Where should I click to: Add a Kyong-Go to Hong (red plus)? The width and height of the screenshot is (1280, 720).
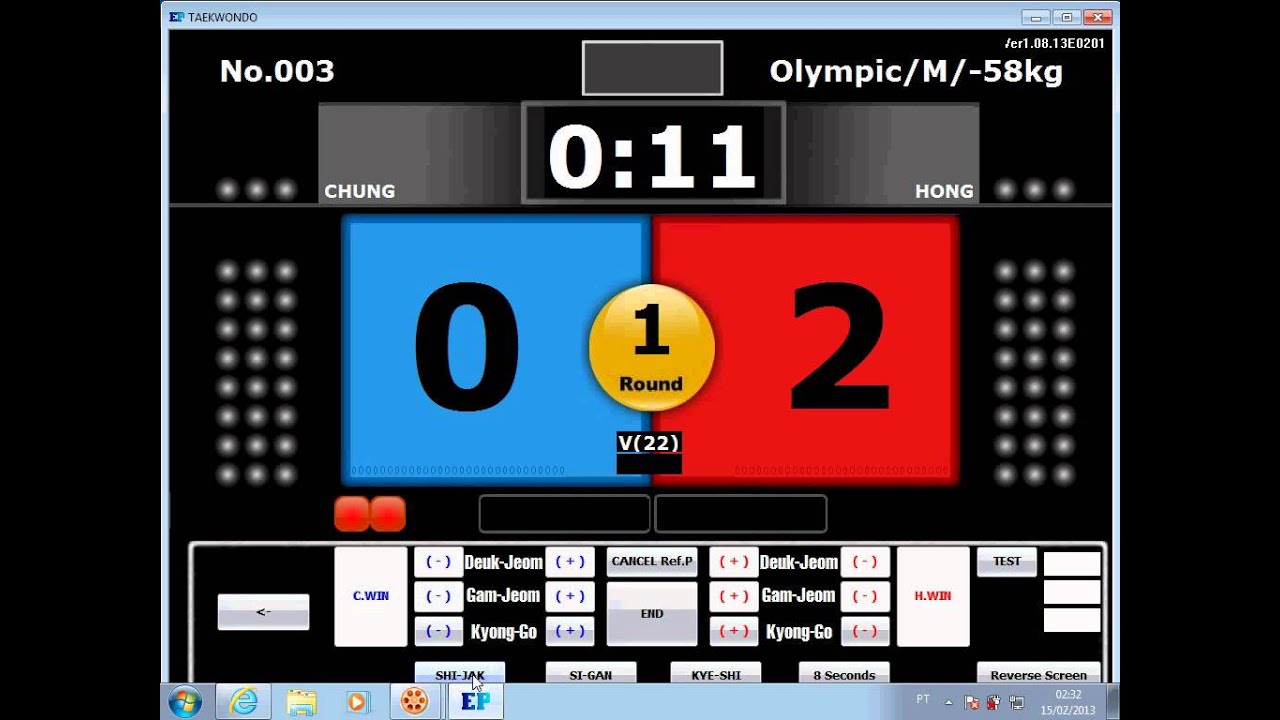733,631
